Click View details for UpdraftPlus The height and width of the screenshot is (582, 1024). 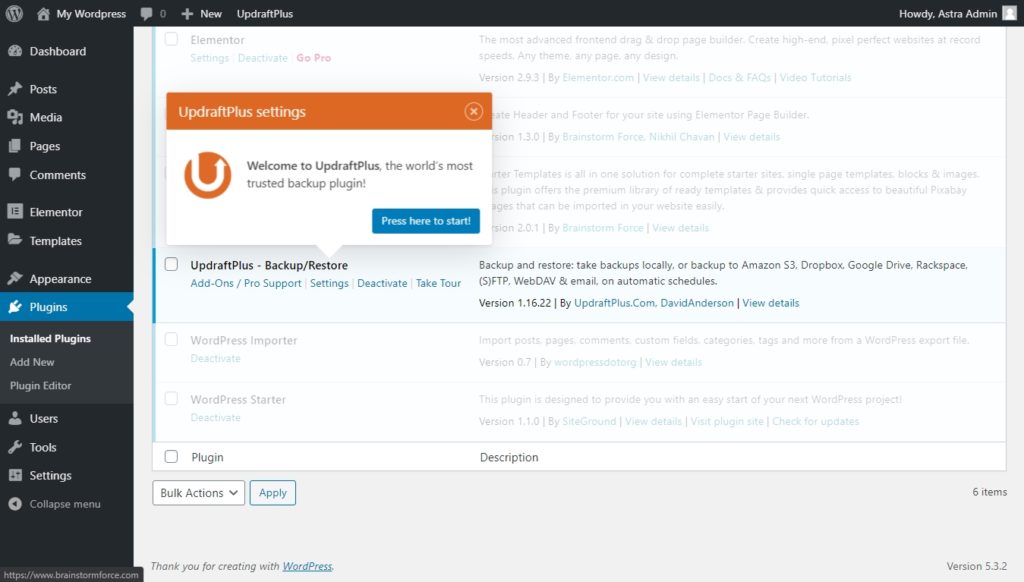[771, 303]
